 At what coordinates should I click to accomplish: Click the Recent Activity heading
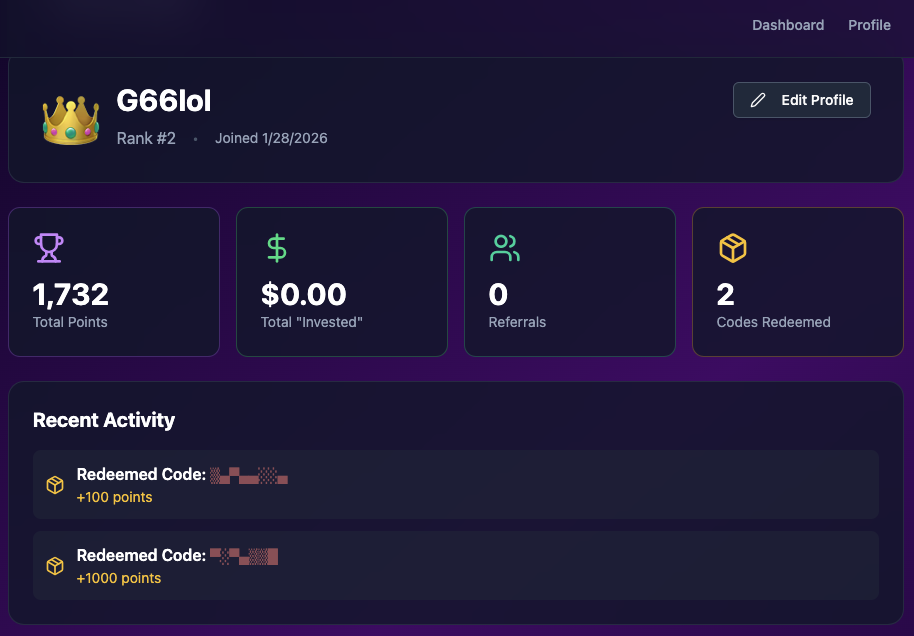(104, 420)
